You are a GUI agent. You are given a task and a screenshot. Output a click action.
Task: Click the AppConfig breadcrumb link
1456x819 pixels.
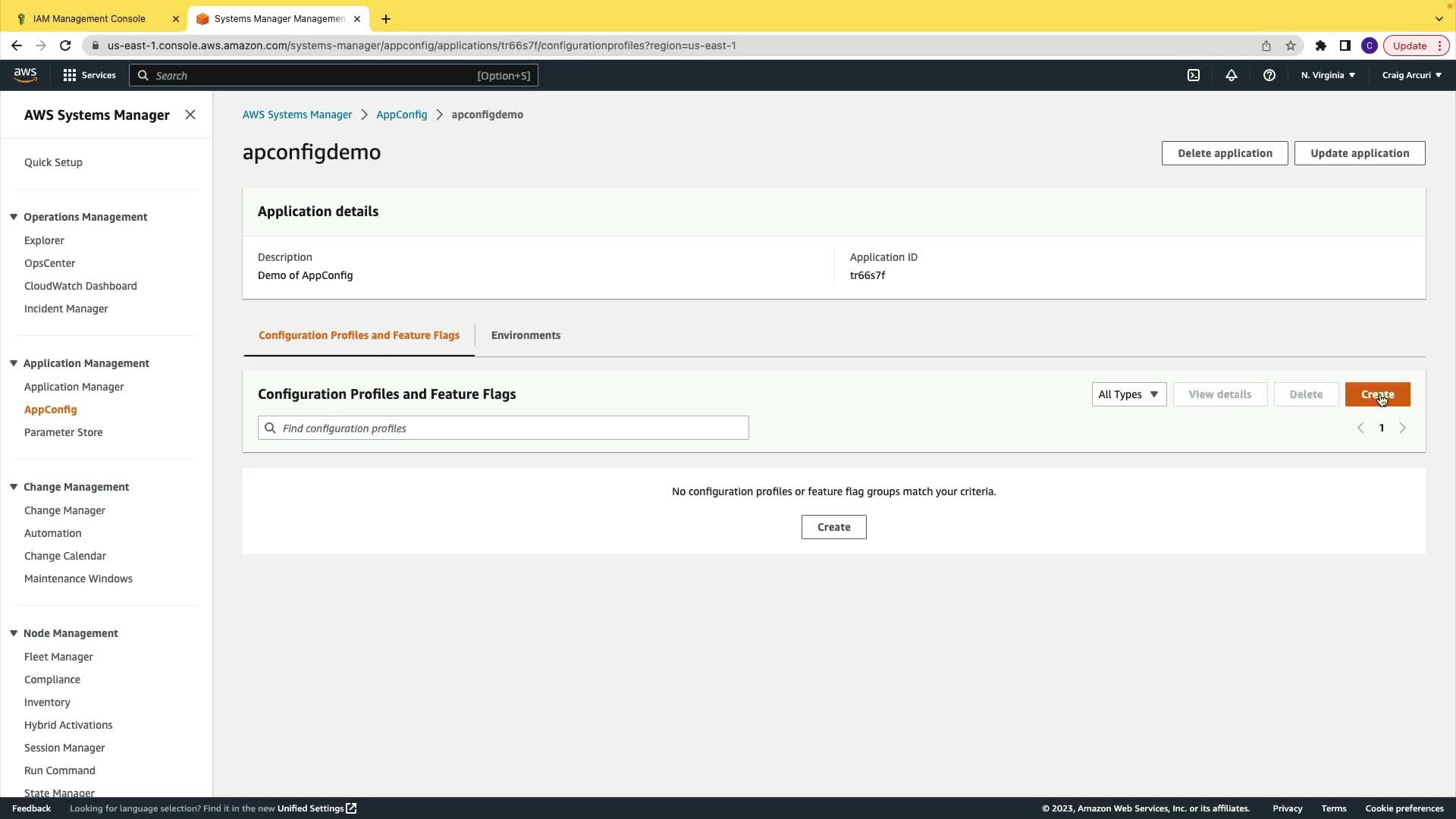(401, 115)
